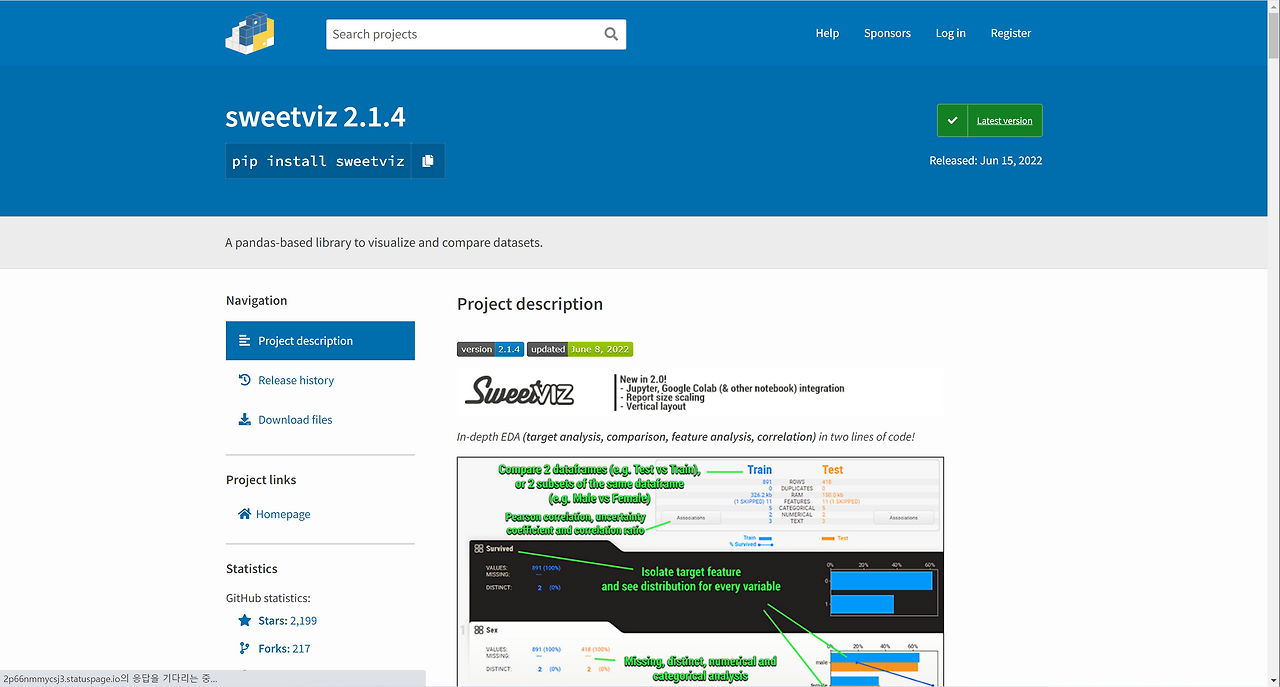The width and height of the screenshot is (1280, 687).
Task: Click the Stars: 2,199 GitHub link
Action: pyautogui.click(x=286, y=620)
